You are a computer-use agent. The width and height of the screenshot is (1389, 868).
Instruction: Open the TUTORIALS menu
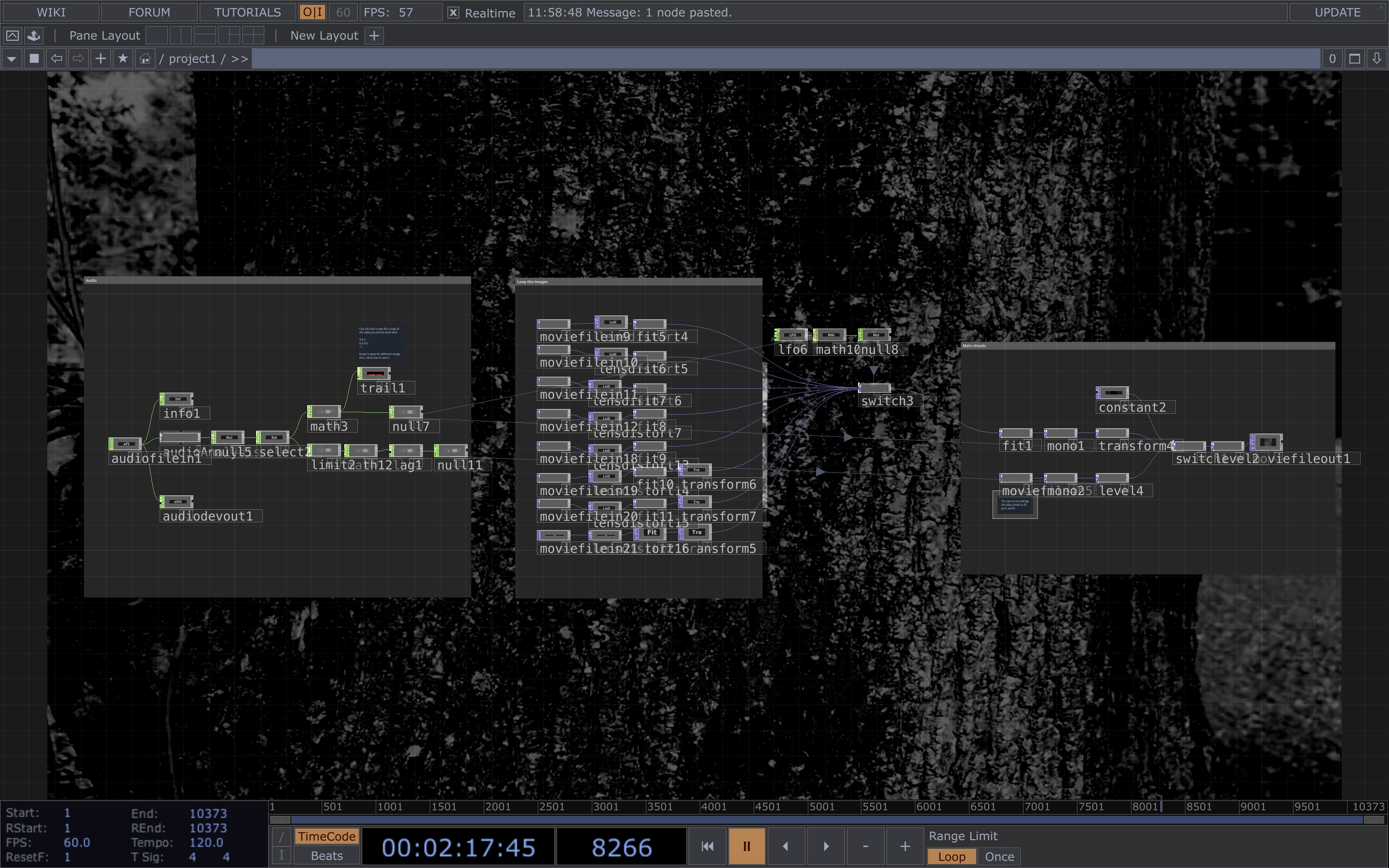point(247,12)
